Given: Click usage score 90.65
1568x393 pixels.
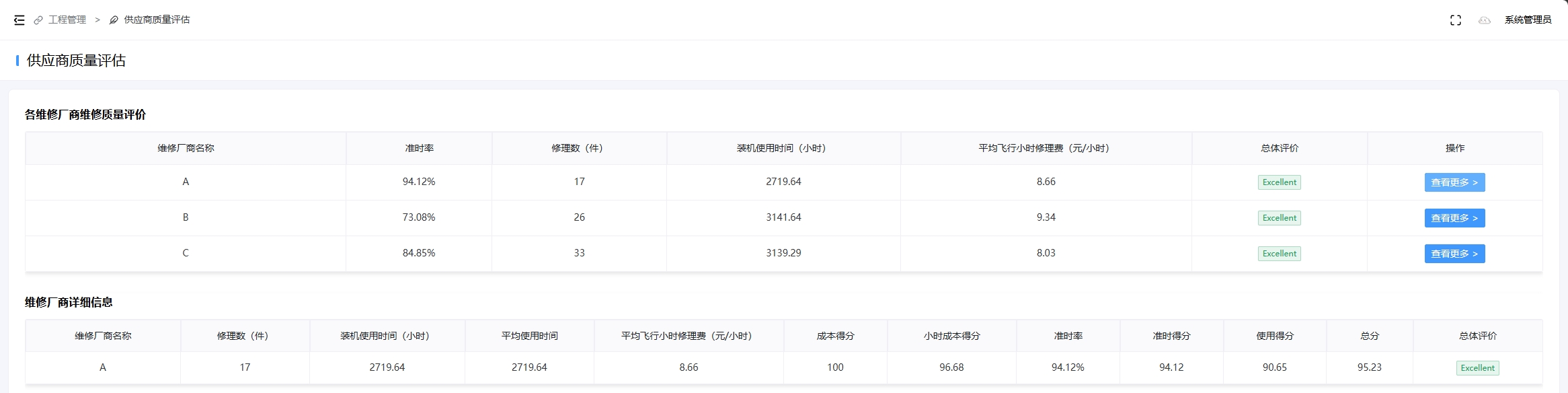Looking at the screenshot, I should (x=1275, y=367).
